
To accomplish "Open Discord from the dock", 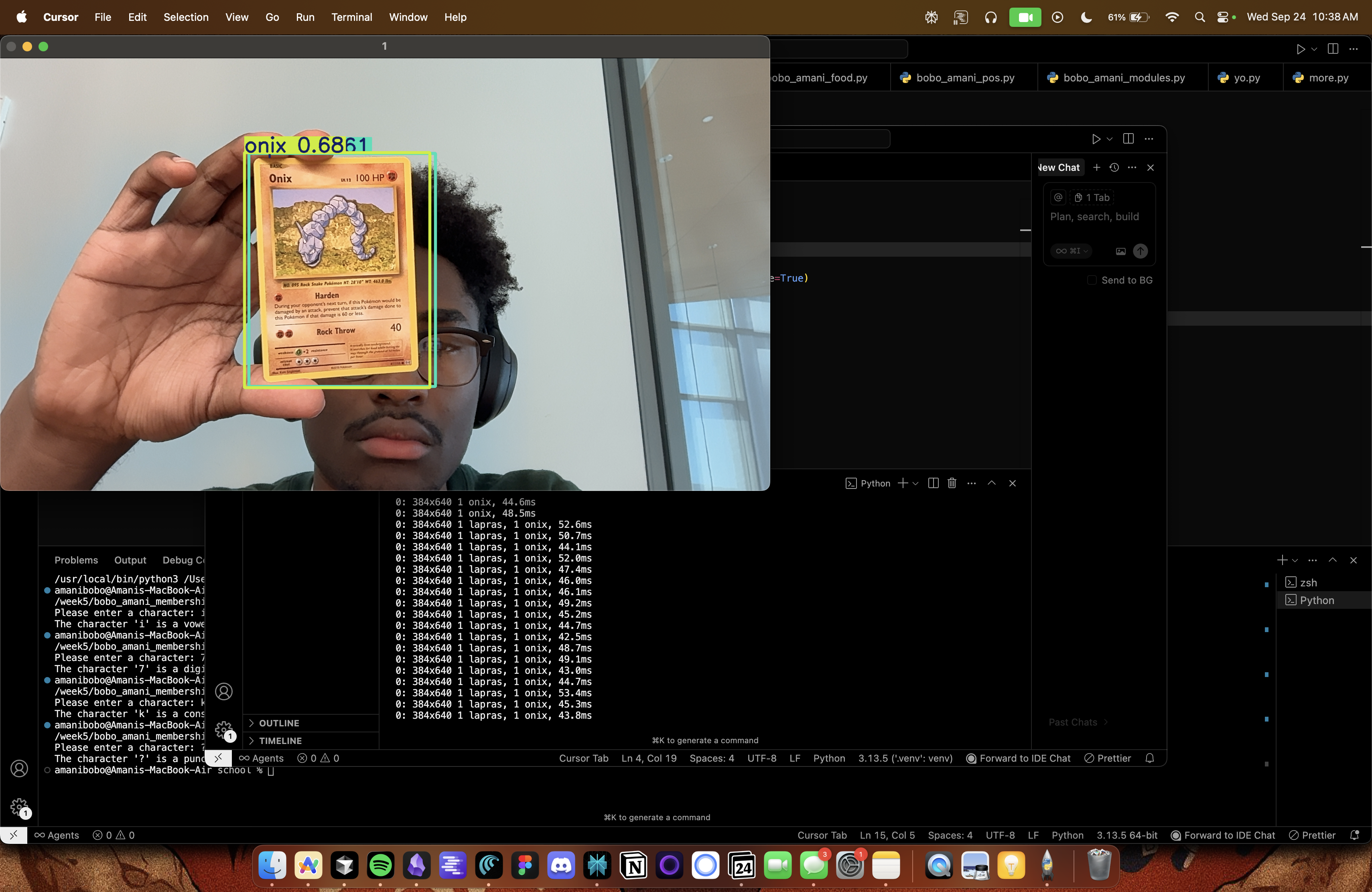I will (x=561, y=866).
